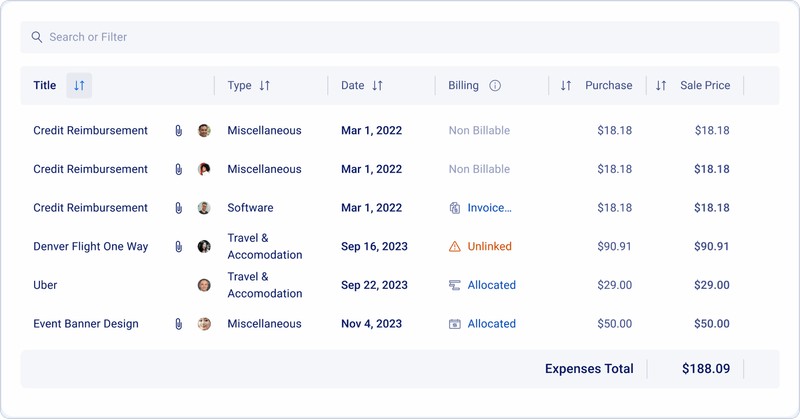Sort the table by Date column
The width and height of the screenshot is (800, 419).
(377, 86)
